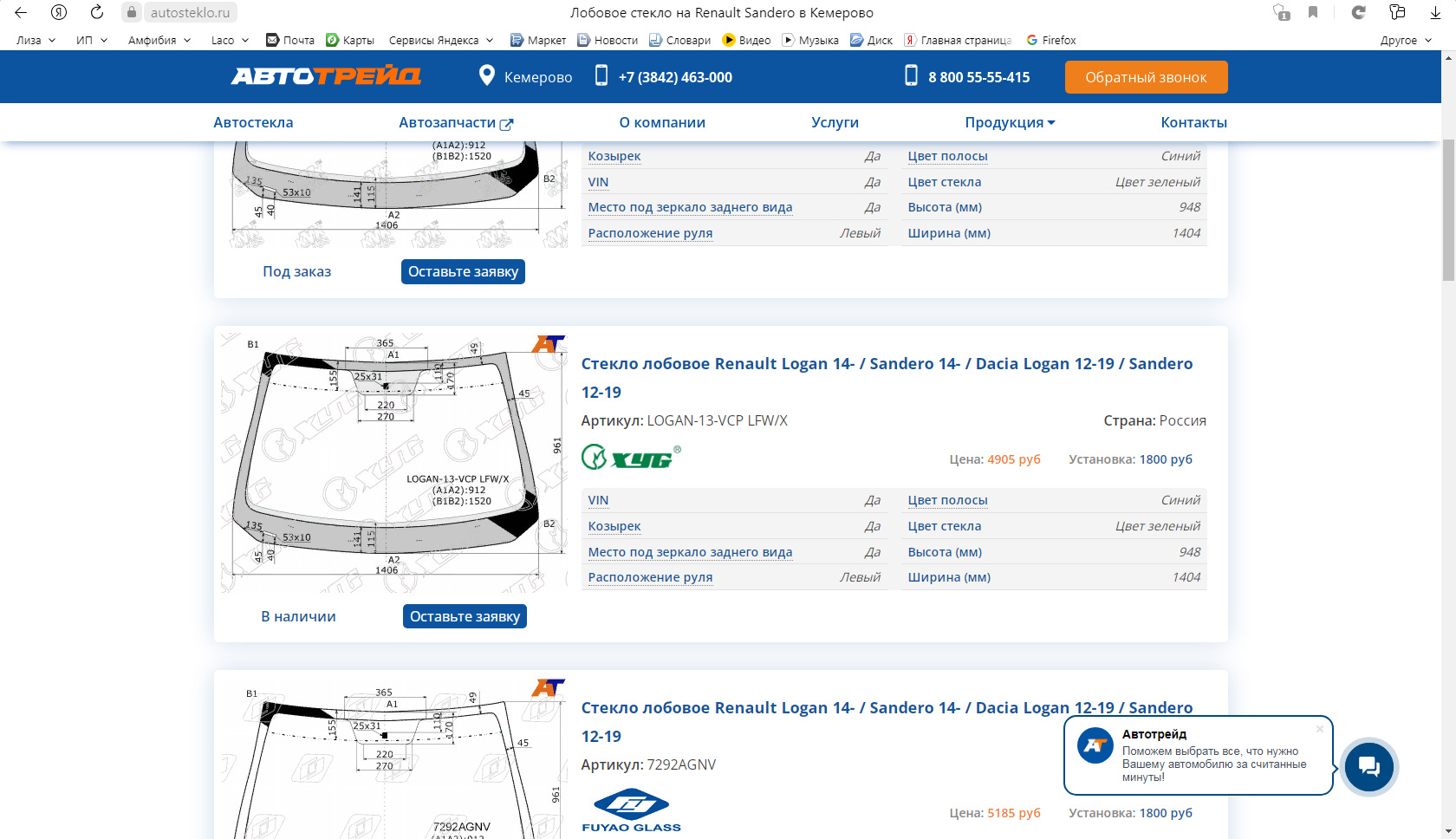Click the Автотрейд logo
Viewport: 1456px width, 839px height.
[x=326, y=76]
